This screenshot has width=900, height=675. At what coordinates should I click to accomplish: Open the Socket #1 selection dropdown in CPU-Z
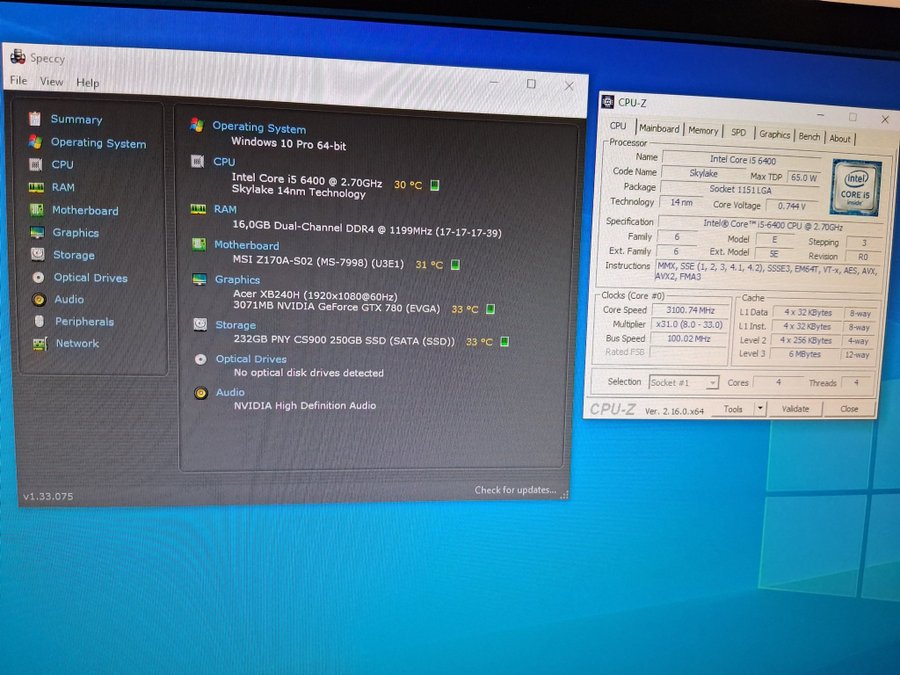coord(684,382)
